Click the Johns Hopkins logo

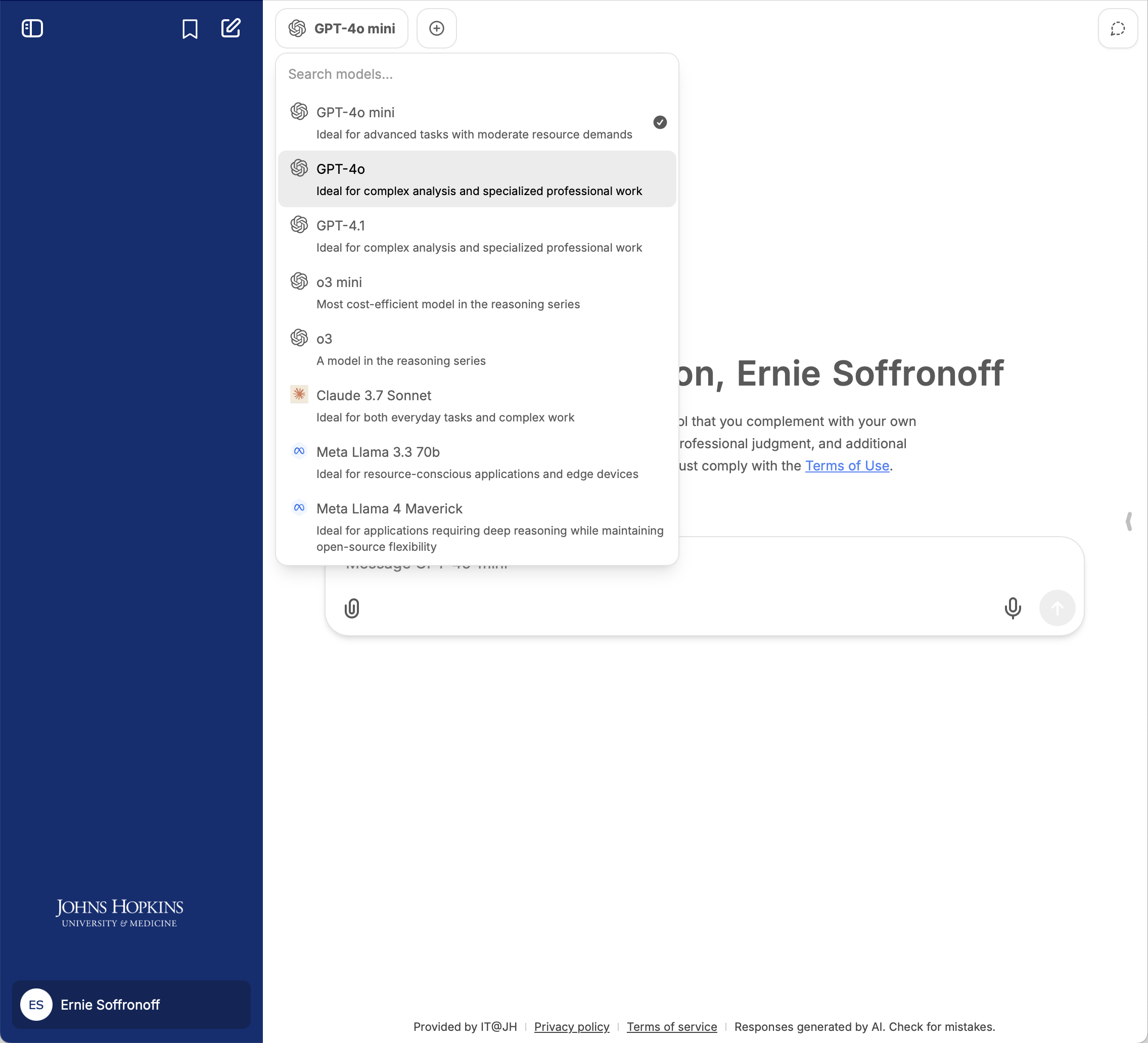[119, 913]
